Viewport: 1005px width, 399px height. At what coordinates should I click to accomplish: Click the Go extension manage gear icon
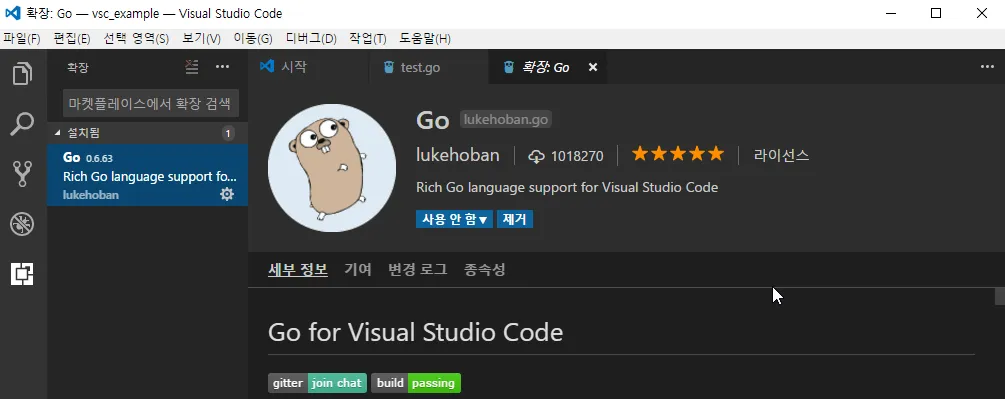[227, 194]
